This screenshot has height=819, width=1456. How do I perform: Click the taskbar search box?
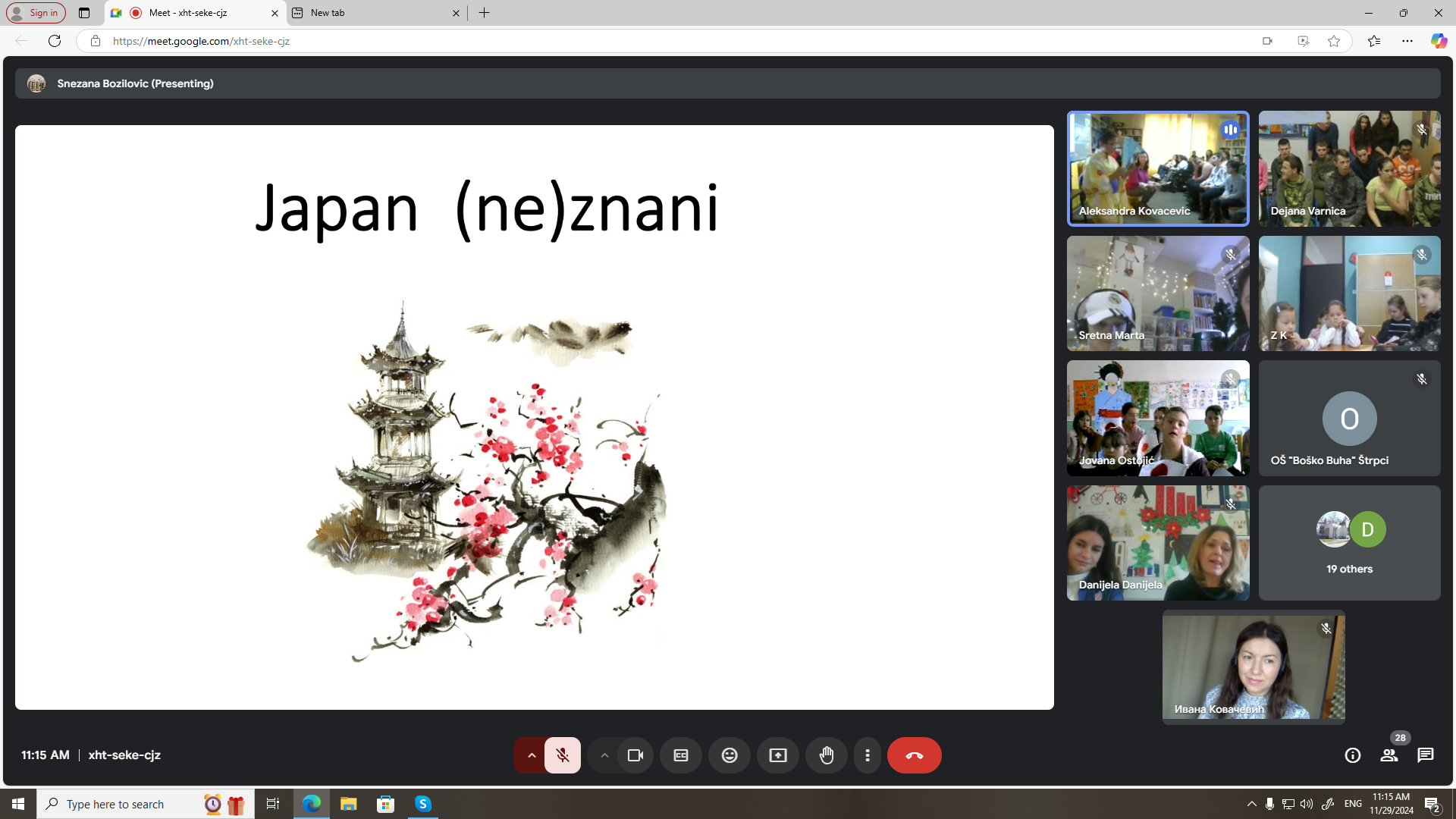point(145,804)
